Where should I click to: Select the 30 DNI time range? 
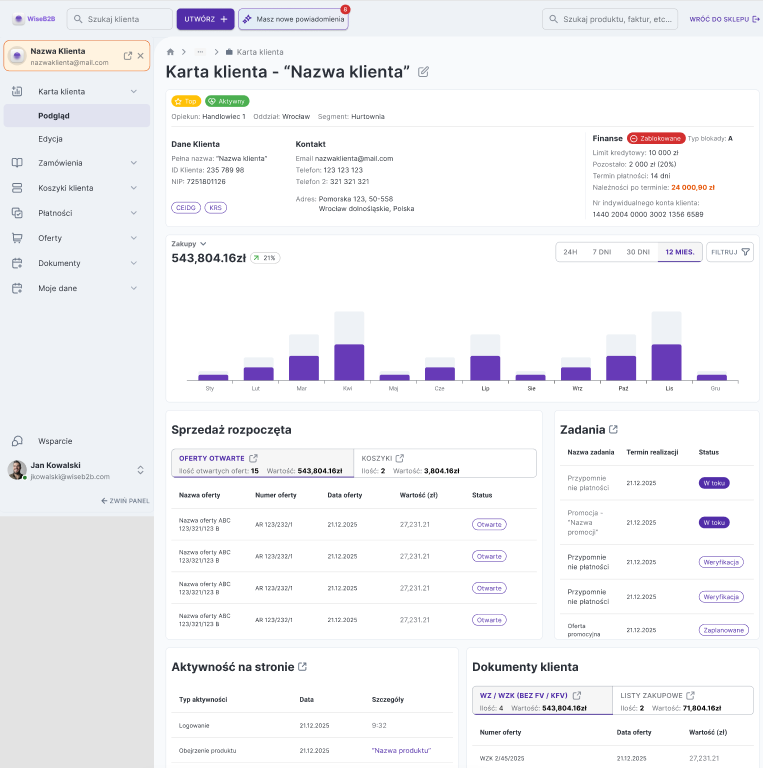point(637,252)
